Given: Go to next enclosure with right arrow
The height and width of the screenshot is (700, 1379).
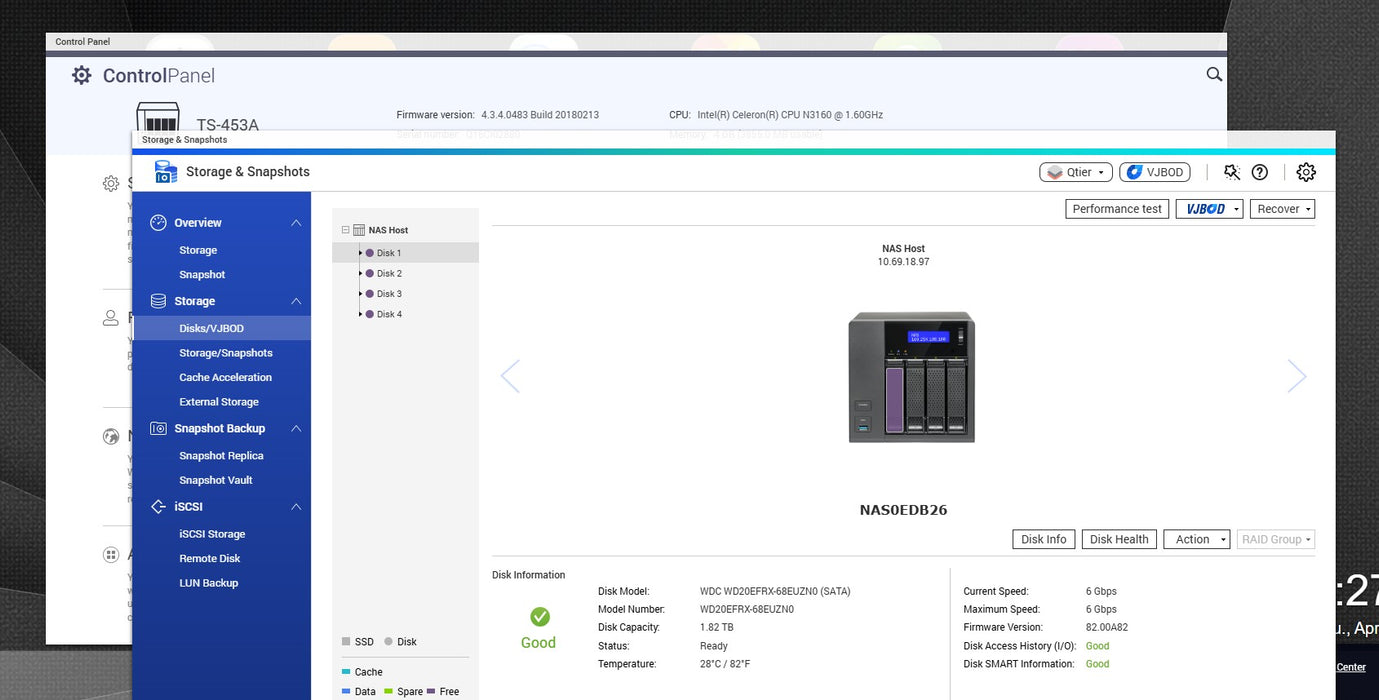Looking at the screenshot, I should coord(1297,376).
